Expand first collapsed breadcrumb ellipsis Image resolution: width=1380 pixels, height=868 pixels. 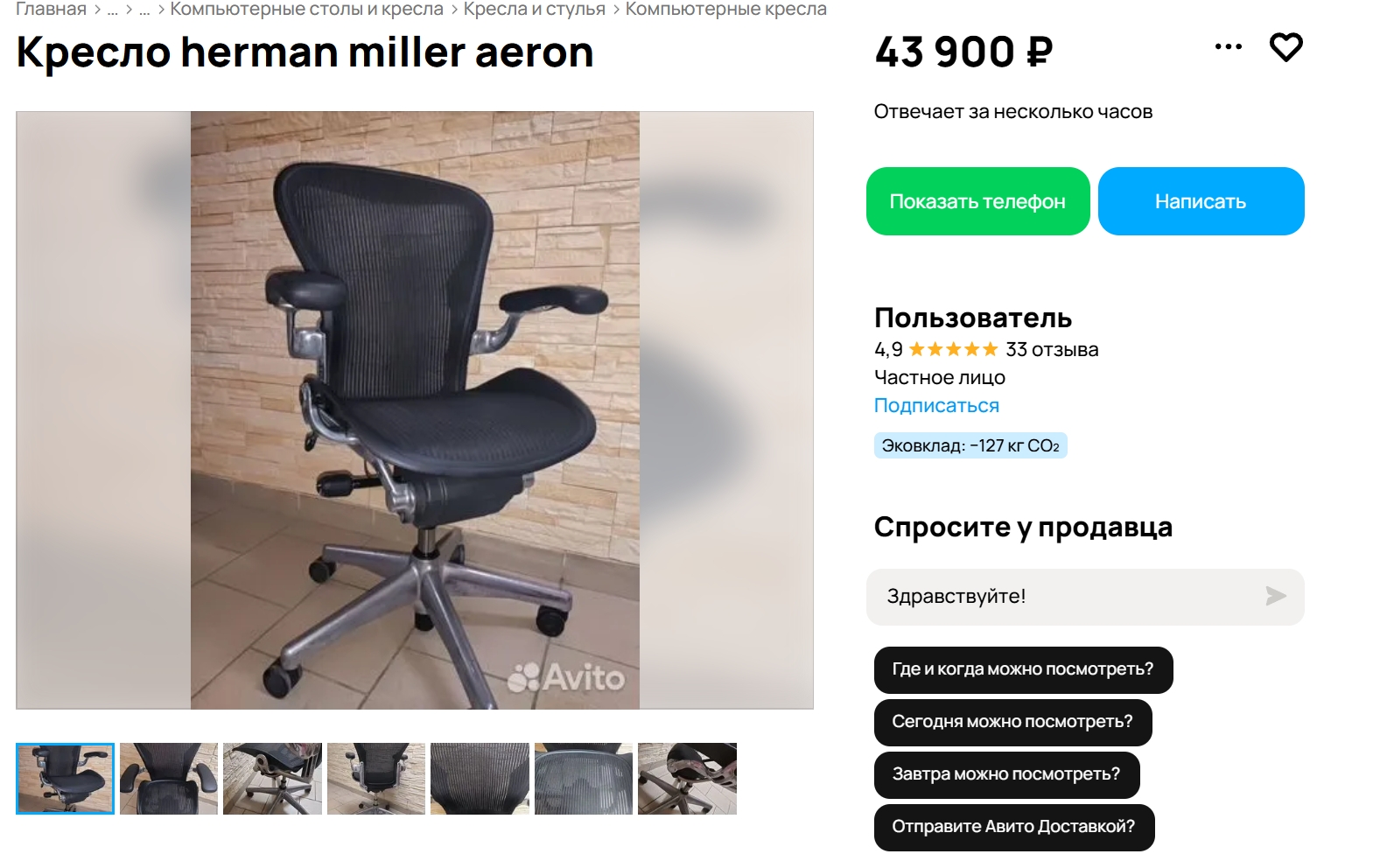(x=112, y=10)
